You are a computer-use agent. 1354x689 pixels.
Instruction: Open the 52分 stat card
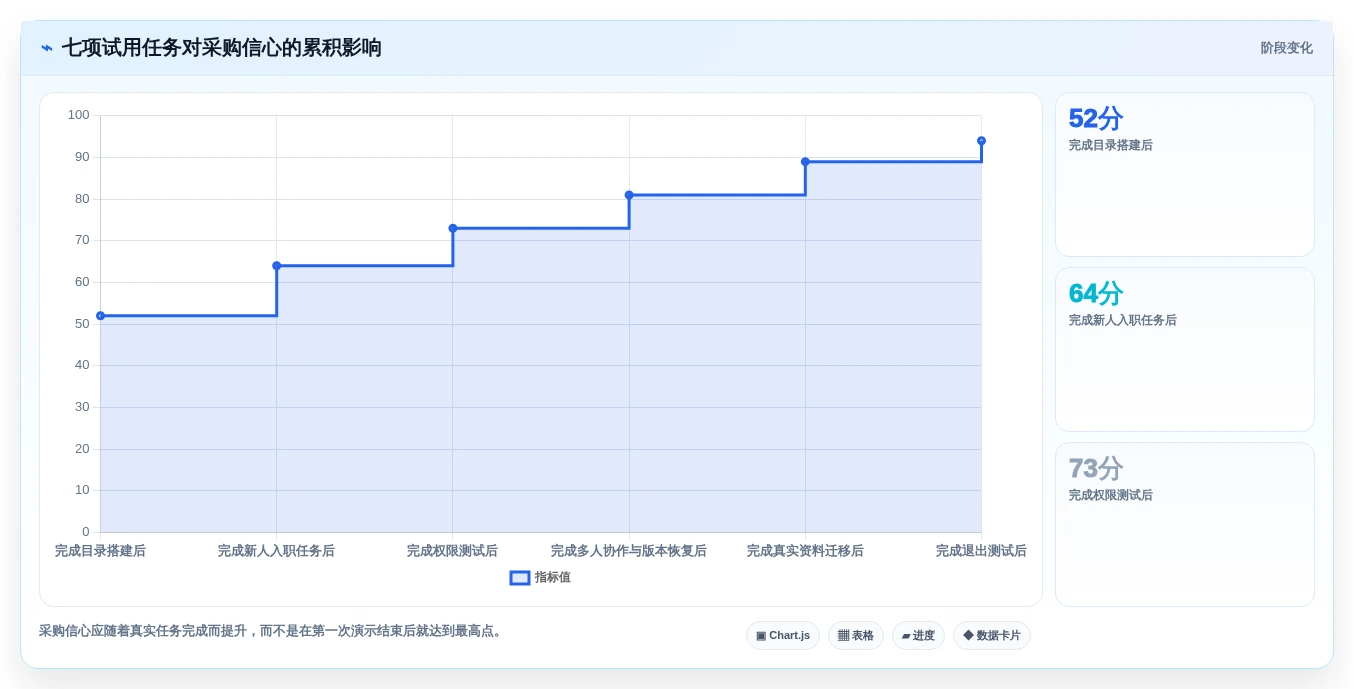1185,175
